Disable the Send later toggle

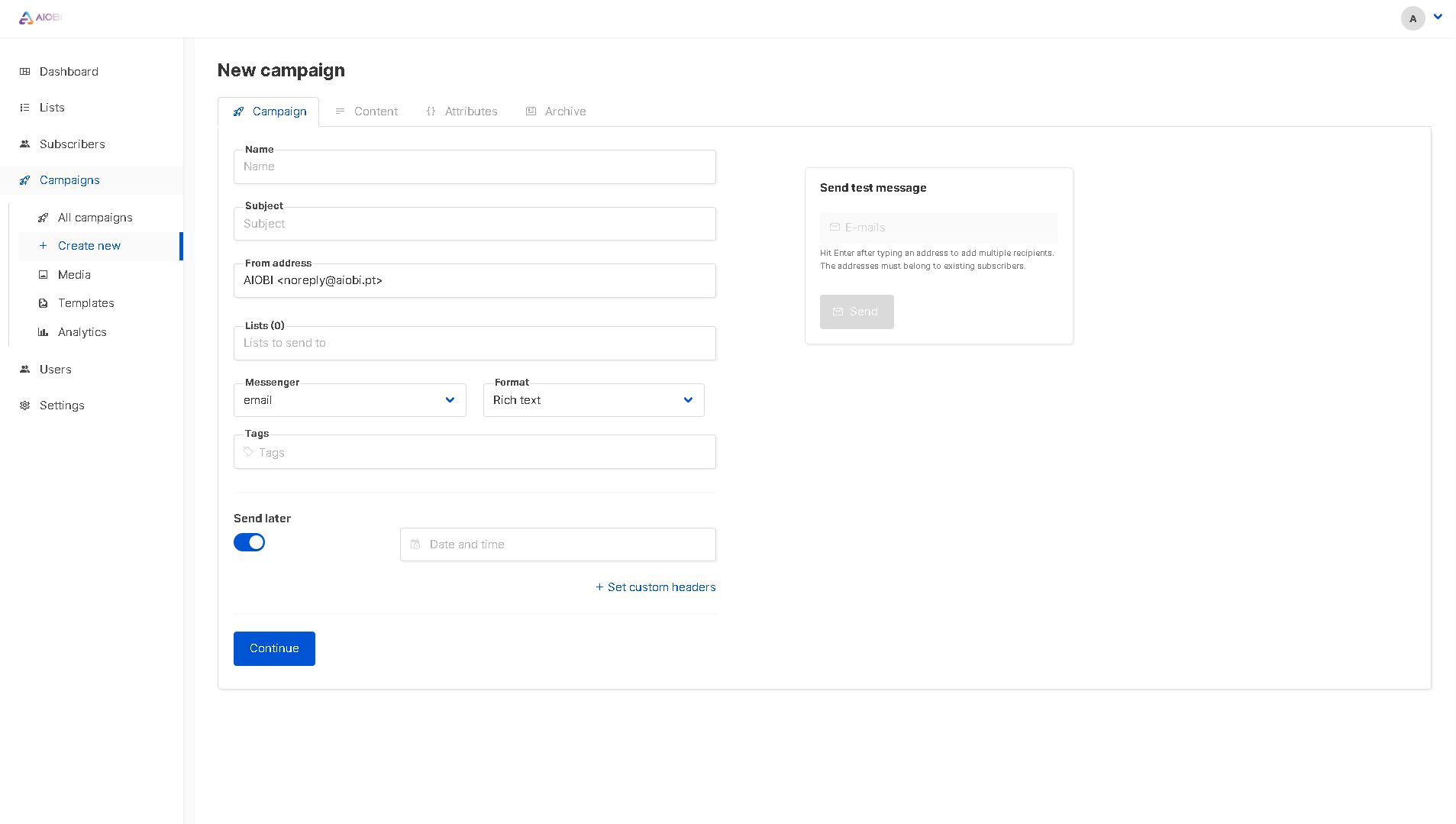tap(249, 541)
